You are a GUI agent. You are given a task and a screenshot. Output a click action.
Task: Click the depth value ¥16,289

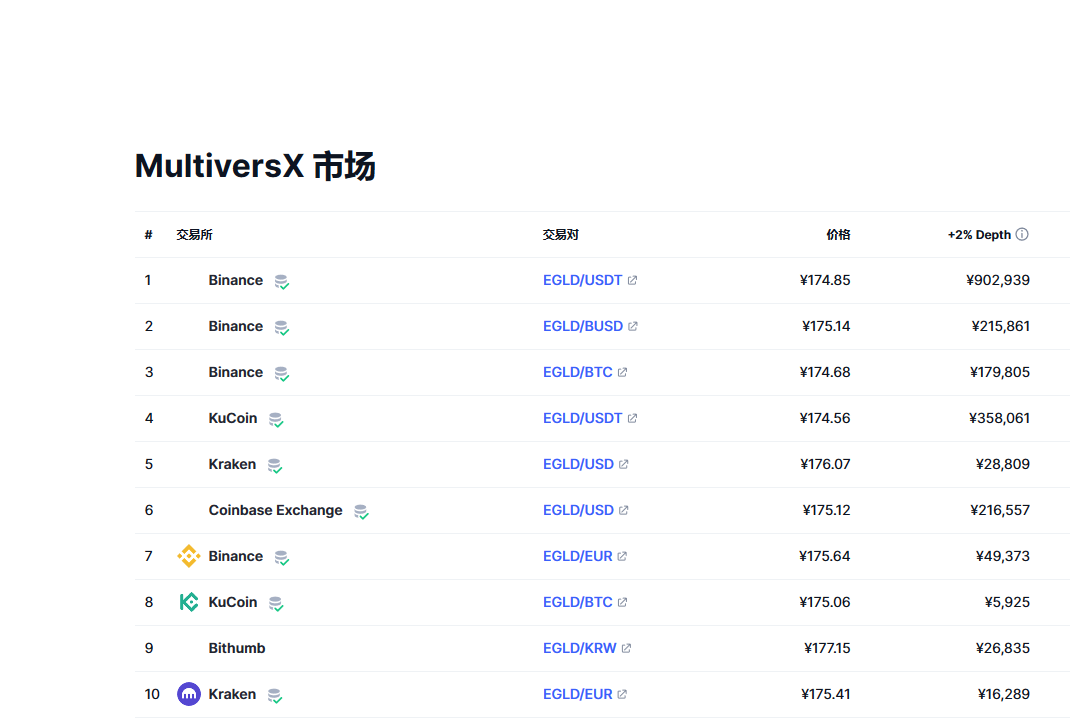[1004, 694]
